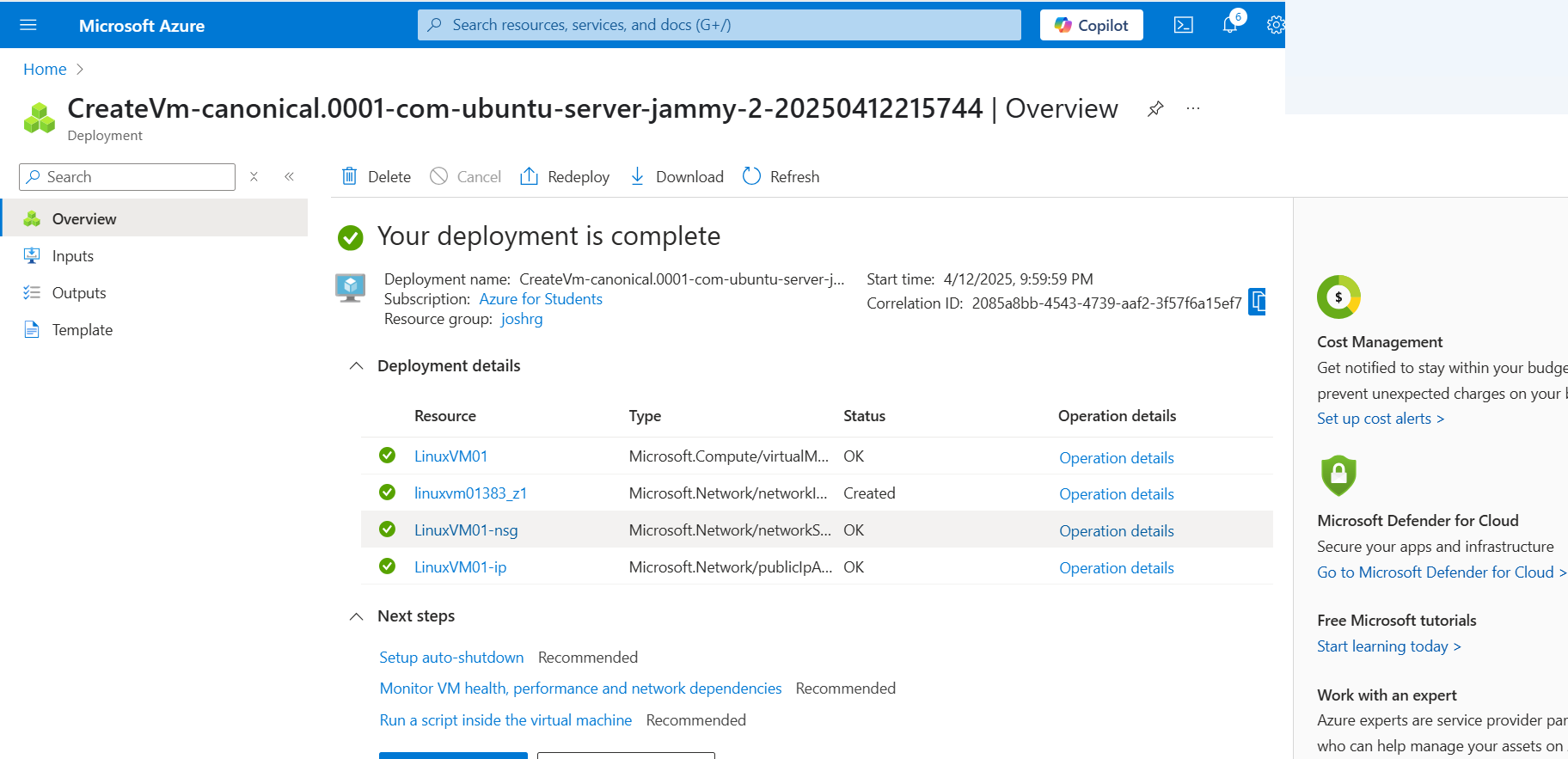
Task: Click the Microsoft Azure brand title
Action: [142, 26]
